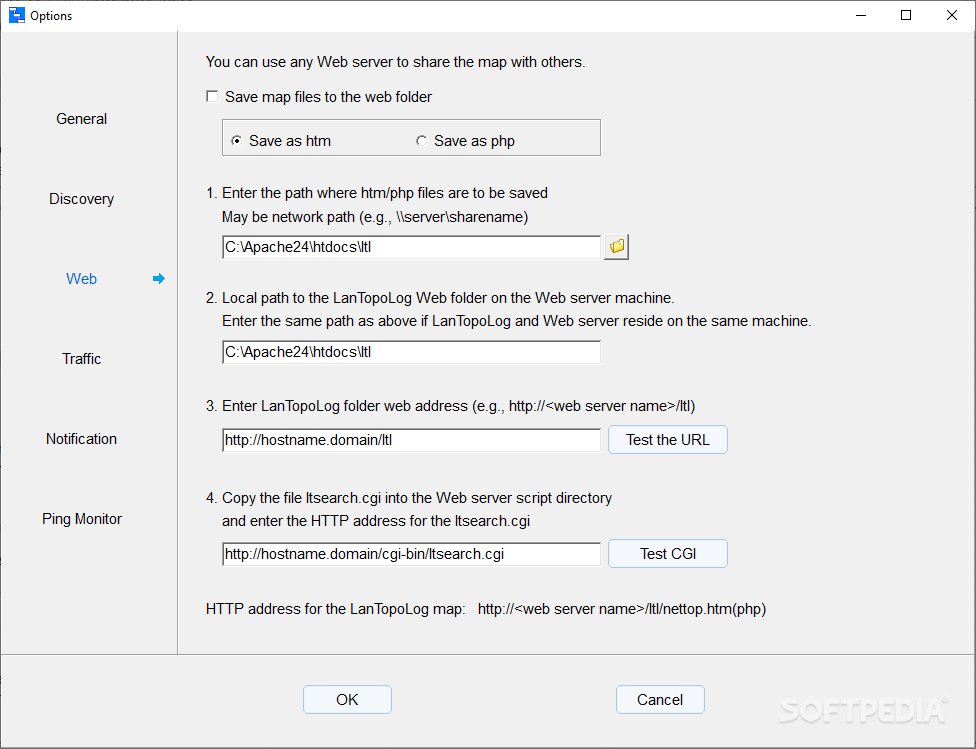976x749 pixels.
Task: Click the local Web folder path field
Action: 411,352
